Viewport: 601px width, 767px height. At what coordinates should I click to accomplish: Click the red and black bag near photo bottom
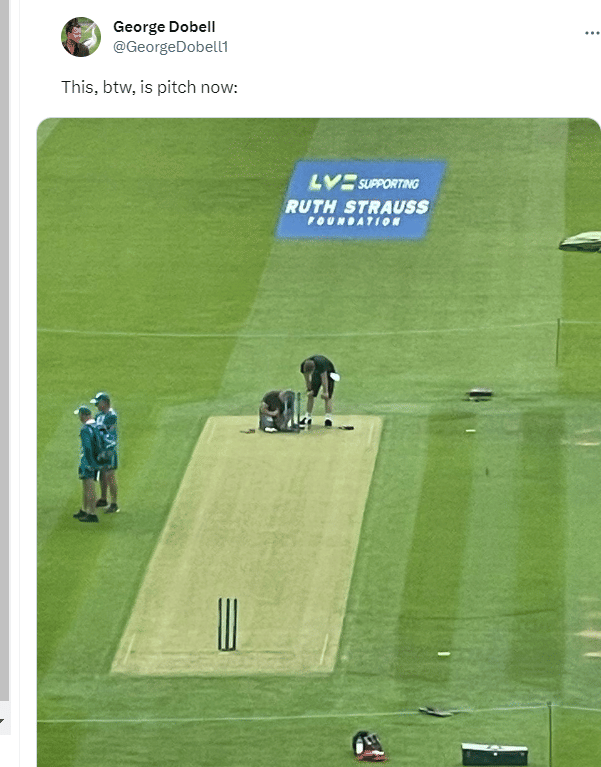tap(369, 745)
